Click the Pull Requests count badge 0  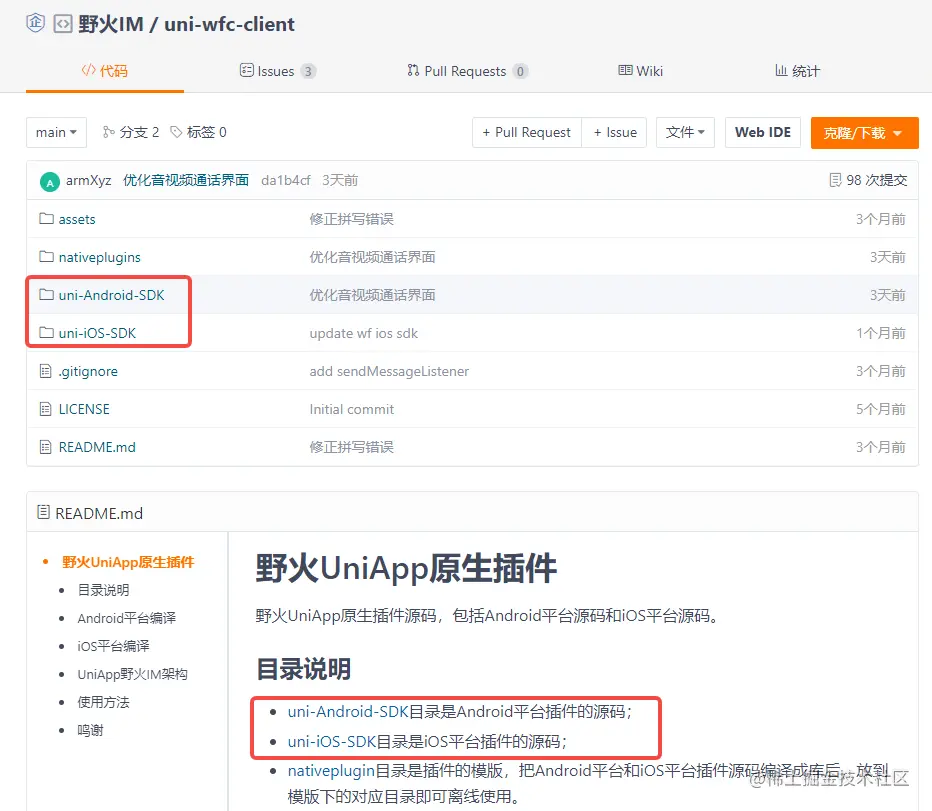point(520,71)
